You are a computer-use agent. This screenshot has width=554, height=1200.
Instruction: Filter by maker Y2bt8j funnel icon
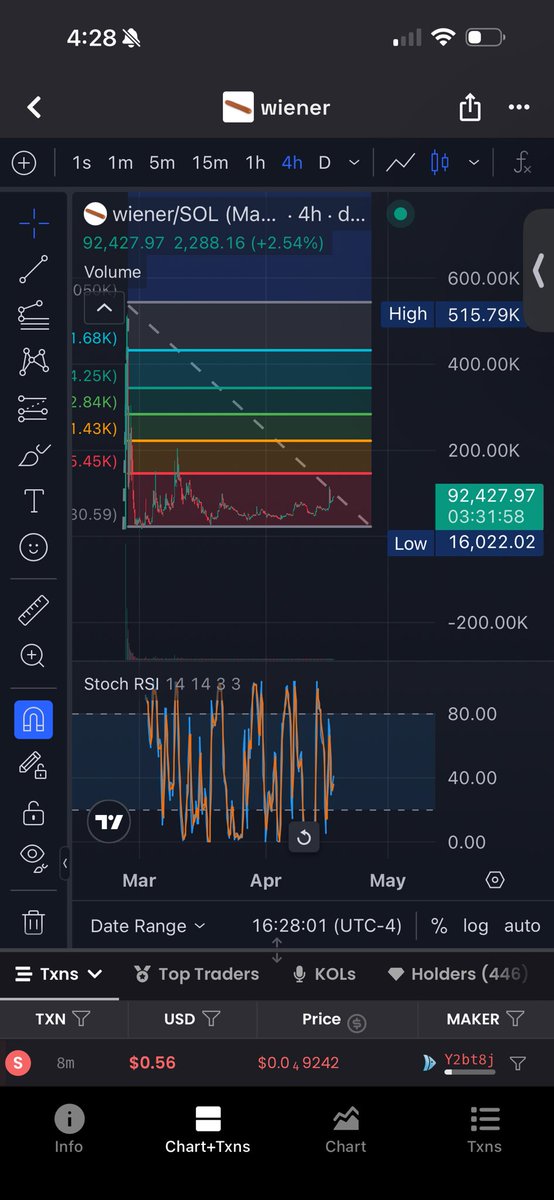click(x=518, y=1063)
